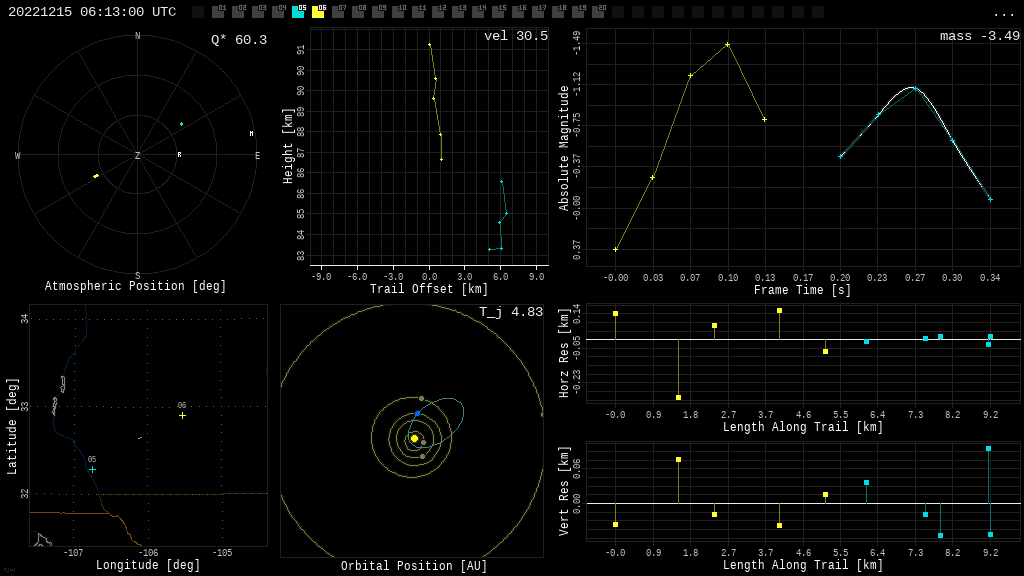Click the T_j 4.83 value label
Screen dimensions: 1024x576
pos(511,312)
